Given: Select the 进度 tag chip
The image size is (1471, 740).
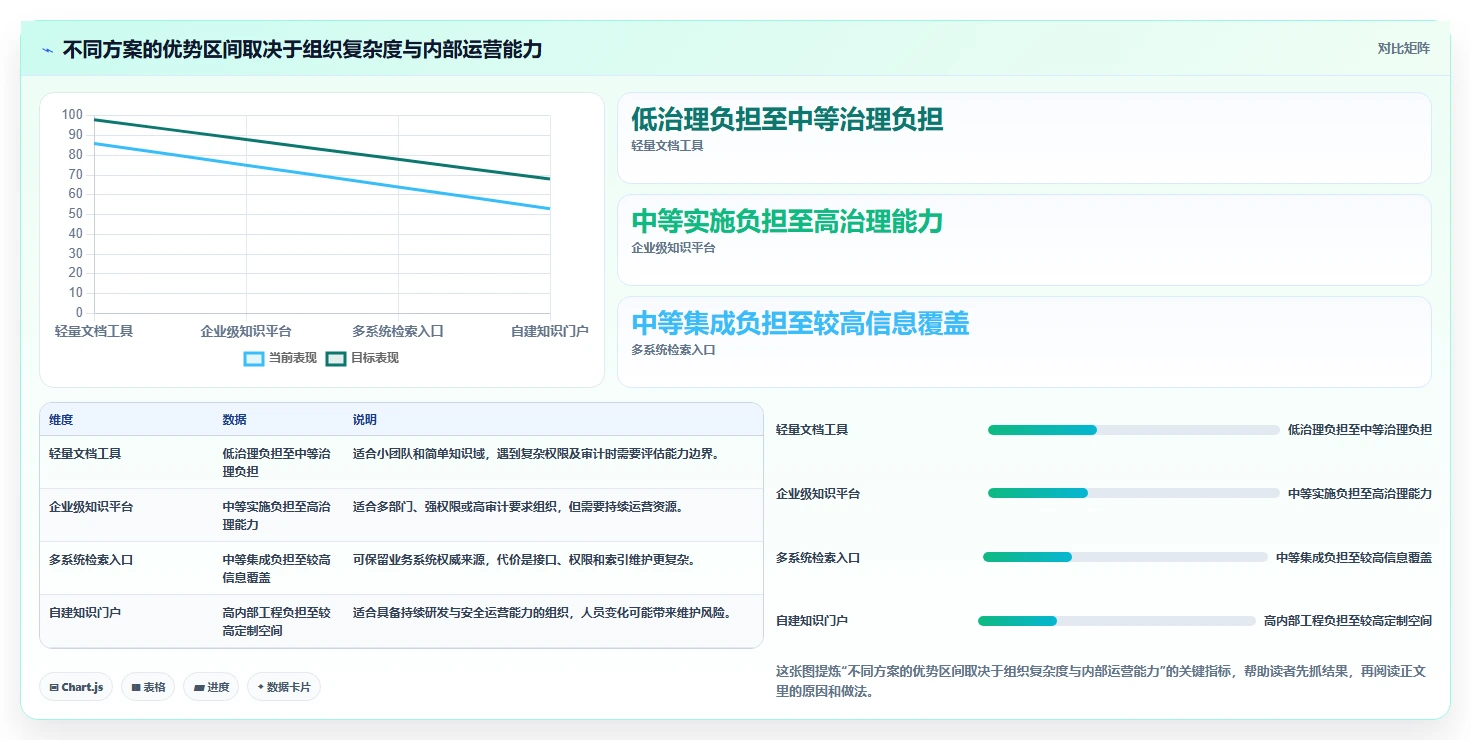Looking at the screenshot, I should (211, 687).
